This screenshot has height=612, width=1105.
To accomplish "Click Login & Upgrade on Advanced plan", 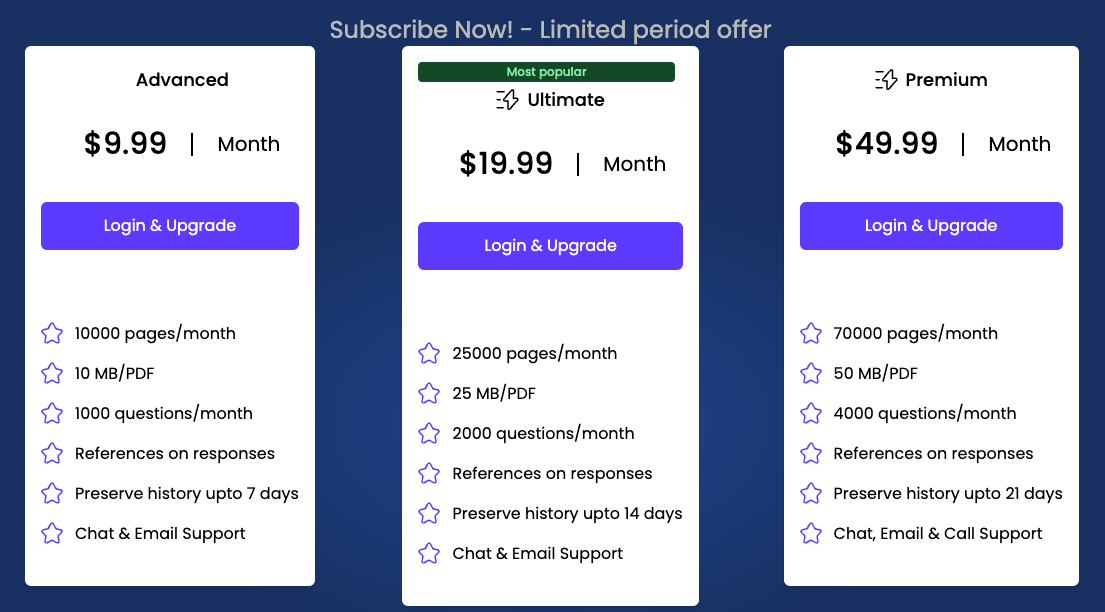I will click(169, 226).
